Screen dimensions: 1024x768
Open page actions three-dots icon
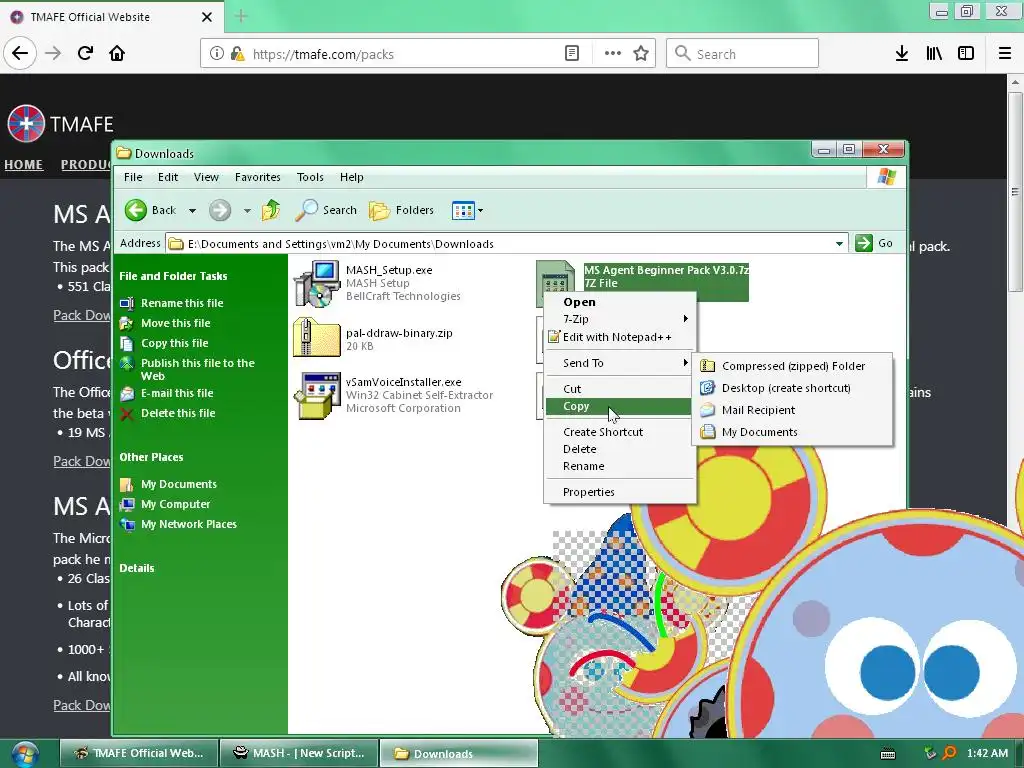pyautogui.click(x=613, y=54)
